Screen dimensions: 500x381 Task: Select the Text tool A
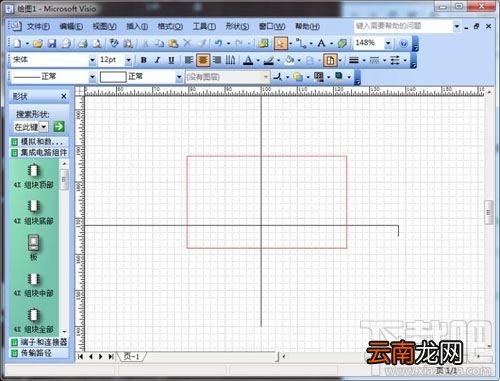[321, 43]
